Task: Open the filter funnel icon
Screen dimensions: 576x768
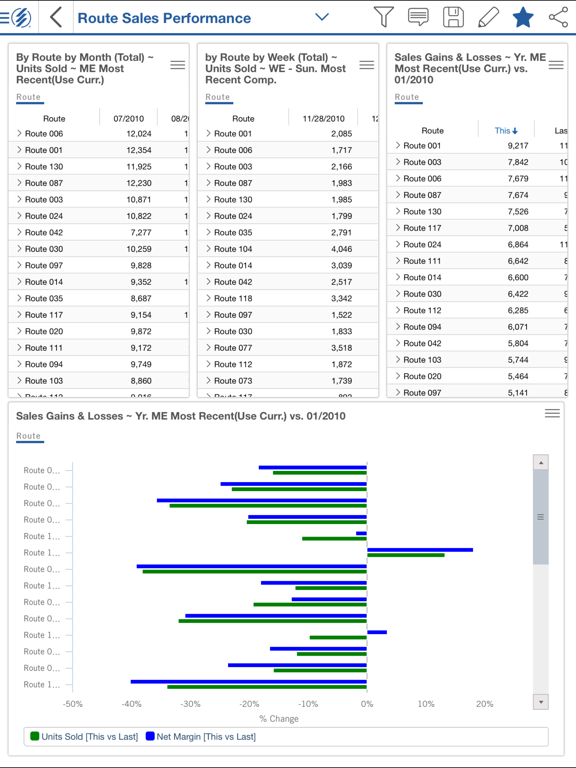Action: 384,17
